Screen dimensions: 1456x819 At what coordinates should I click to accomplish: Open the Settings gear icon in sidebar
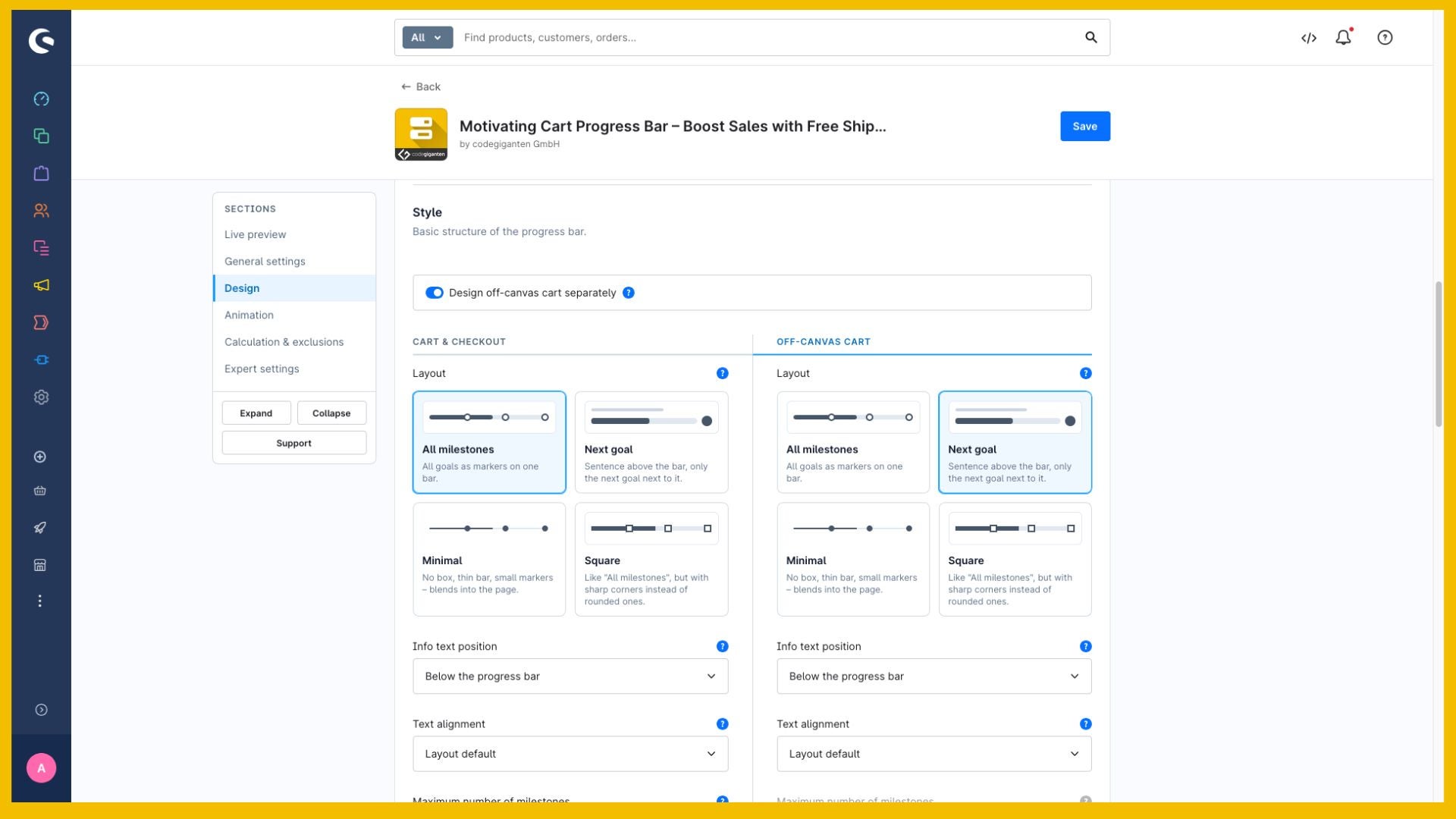point(41,397)
